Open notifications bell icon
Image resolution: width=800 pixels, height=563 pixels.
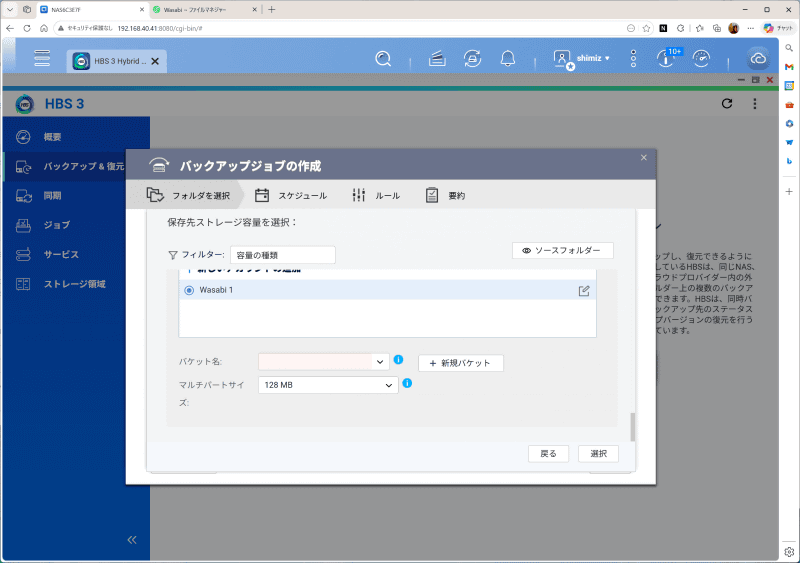click(508, 59)
